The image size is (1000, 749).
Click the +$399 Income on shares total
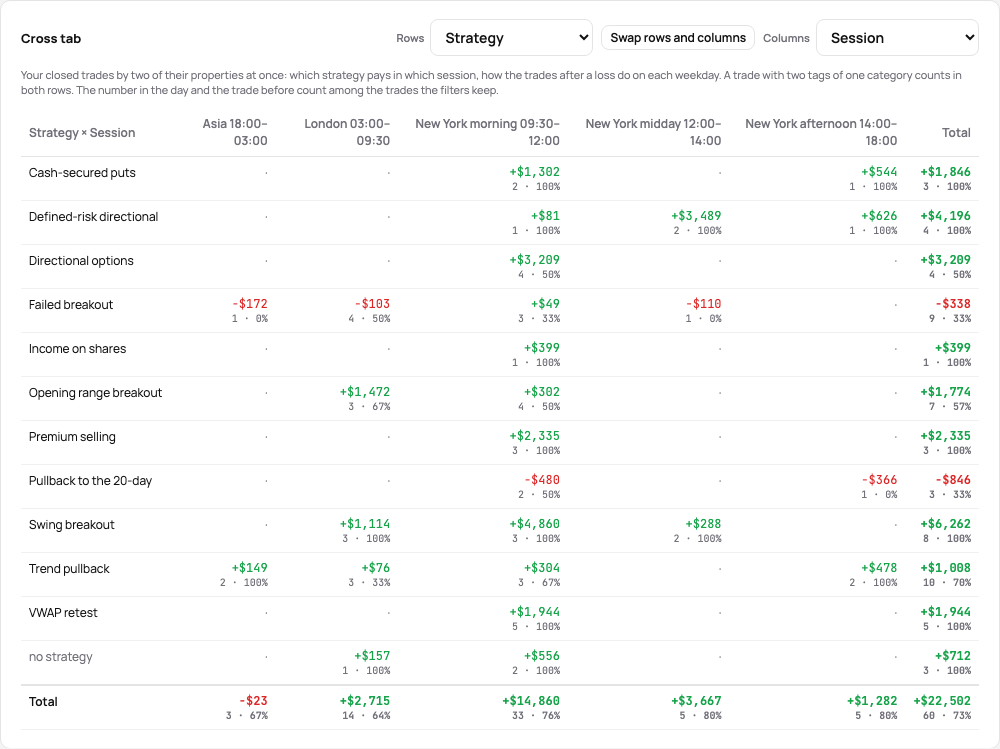point(946,354)
